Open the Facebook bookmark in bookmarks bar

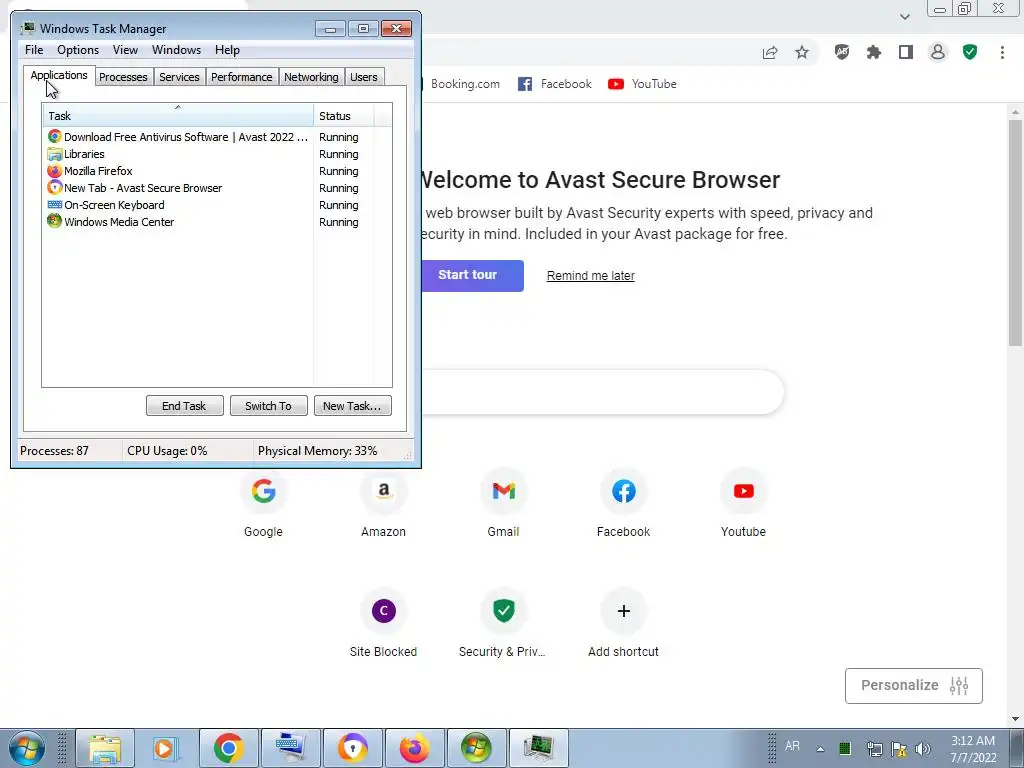(554, 84)
